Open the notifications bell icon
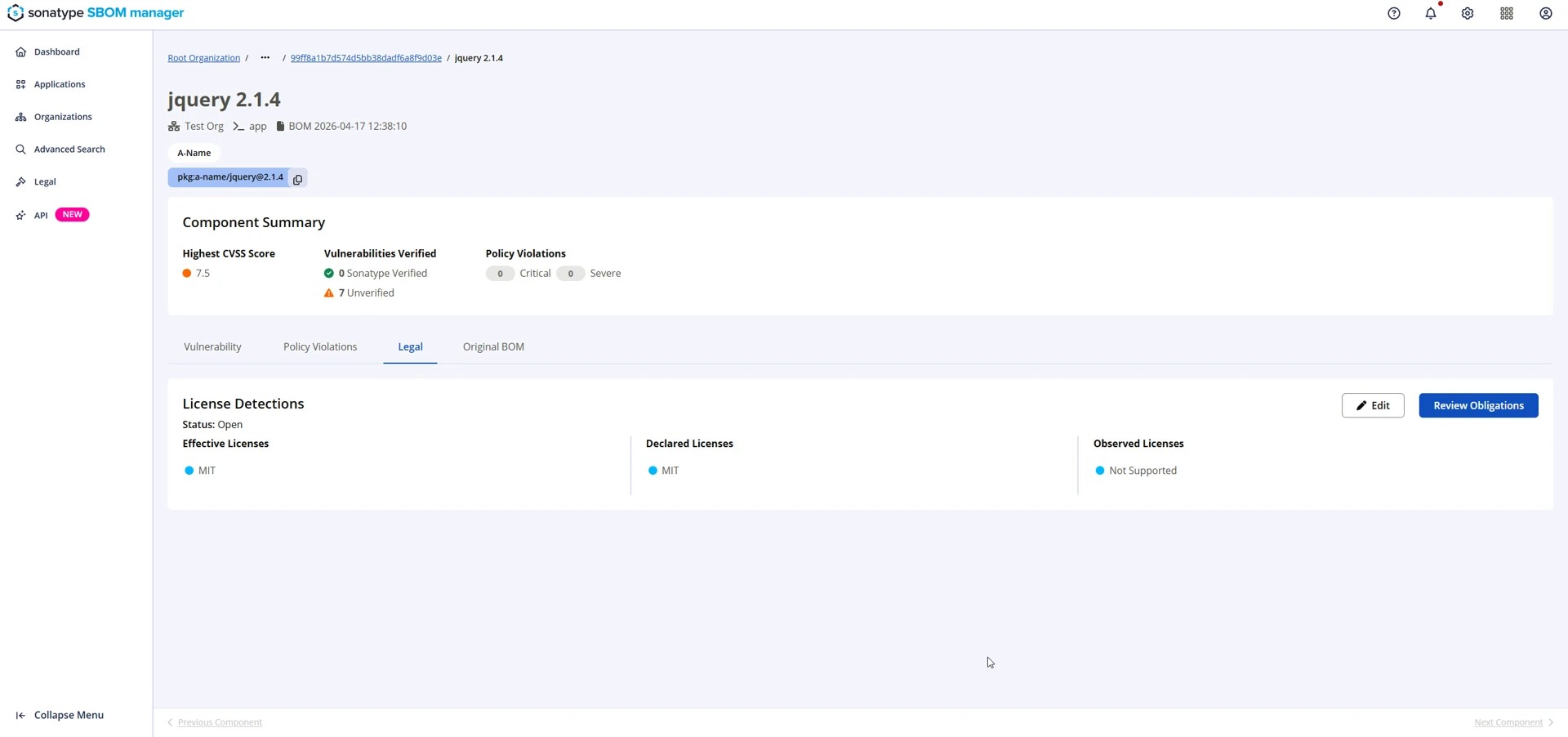Image resolution: width=1568 pixels, height=737 pixels. (x=1431, y=13)
